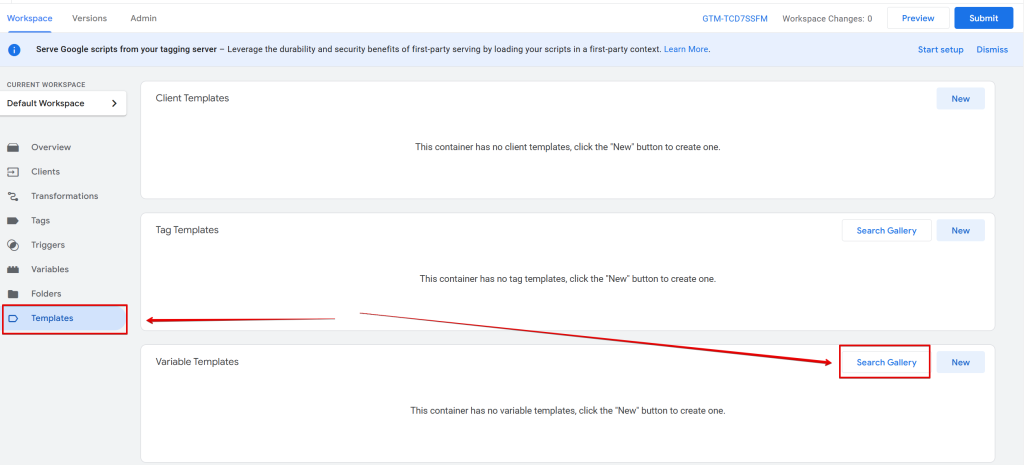The width and height of the screenshot is (1024, 465).
Task: Click the Overview icon in sidebar
Action: click(13, 147)
